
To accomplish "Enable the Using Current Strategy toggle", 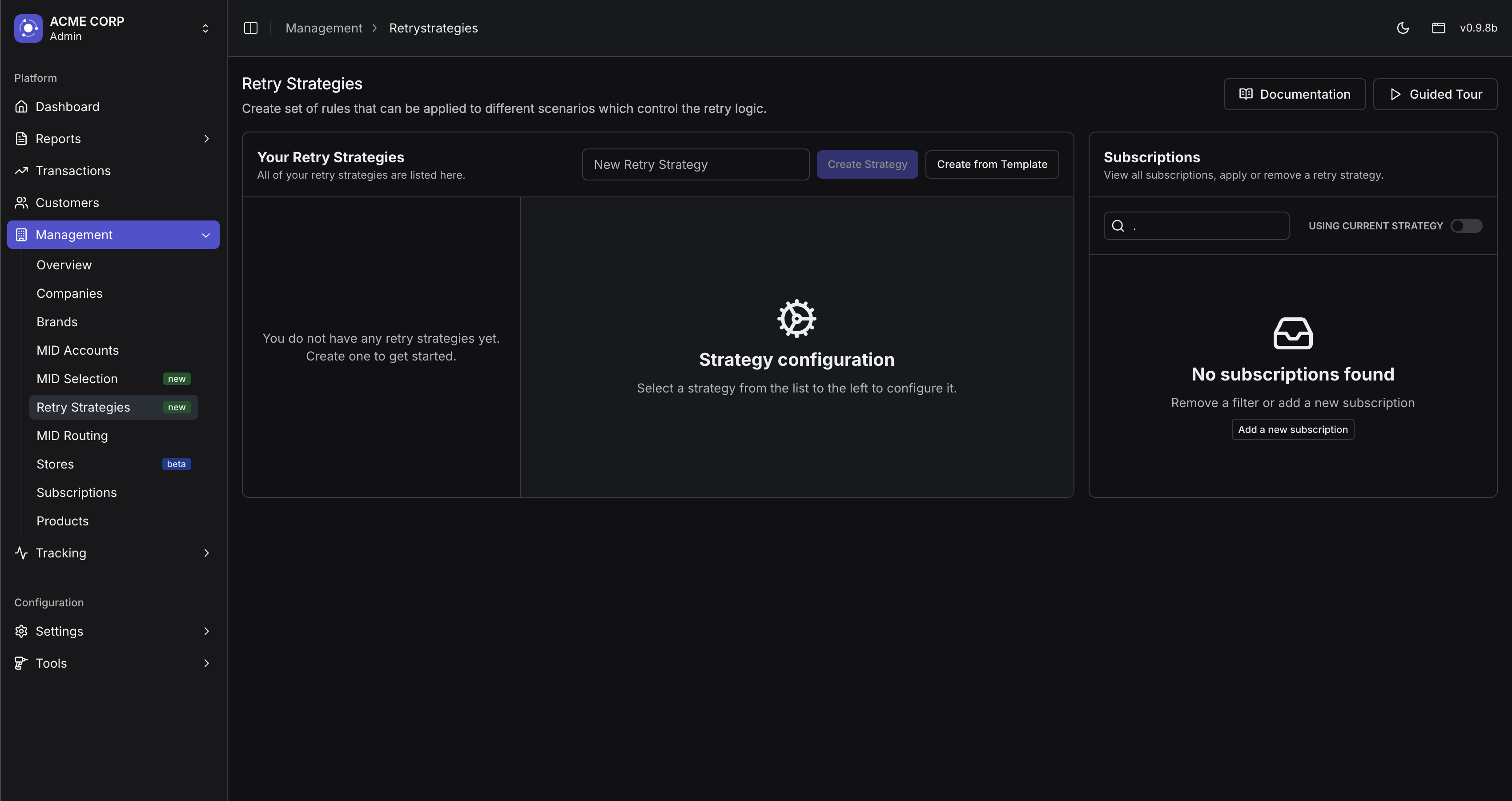I will point(1466,226).
